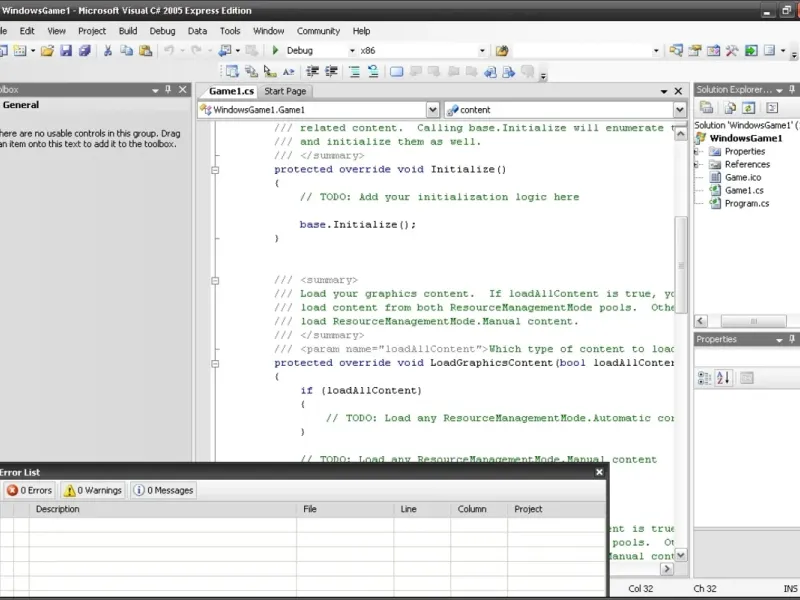The image size is (800, 600).
Task: Click the Open File folder icon
Action: (x=47, y=50)
